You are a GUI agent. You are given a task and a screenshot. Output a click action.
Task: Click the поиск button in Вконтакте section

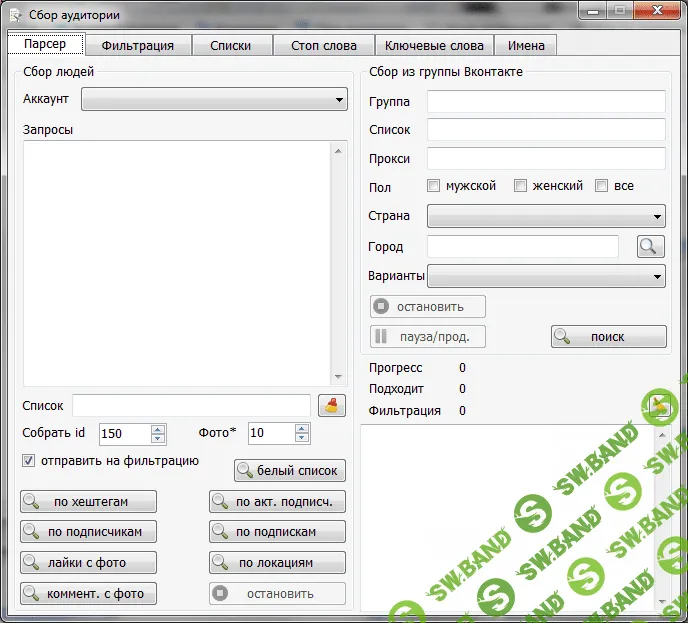[609, 337]
